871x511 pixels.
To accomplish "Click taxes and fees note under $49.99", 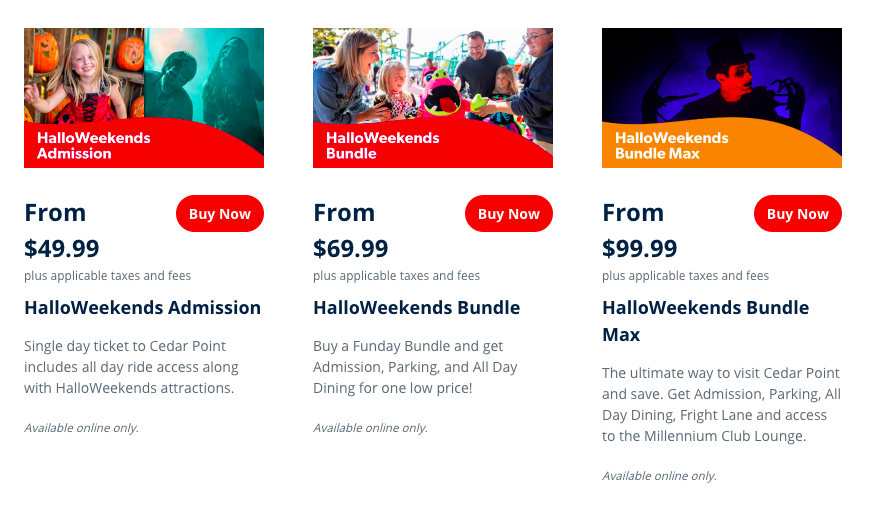I will pyautogui.click(x=107, y=276).
